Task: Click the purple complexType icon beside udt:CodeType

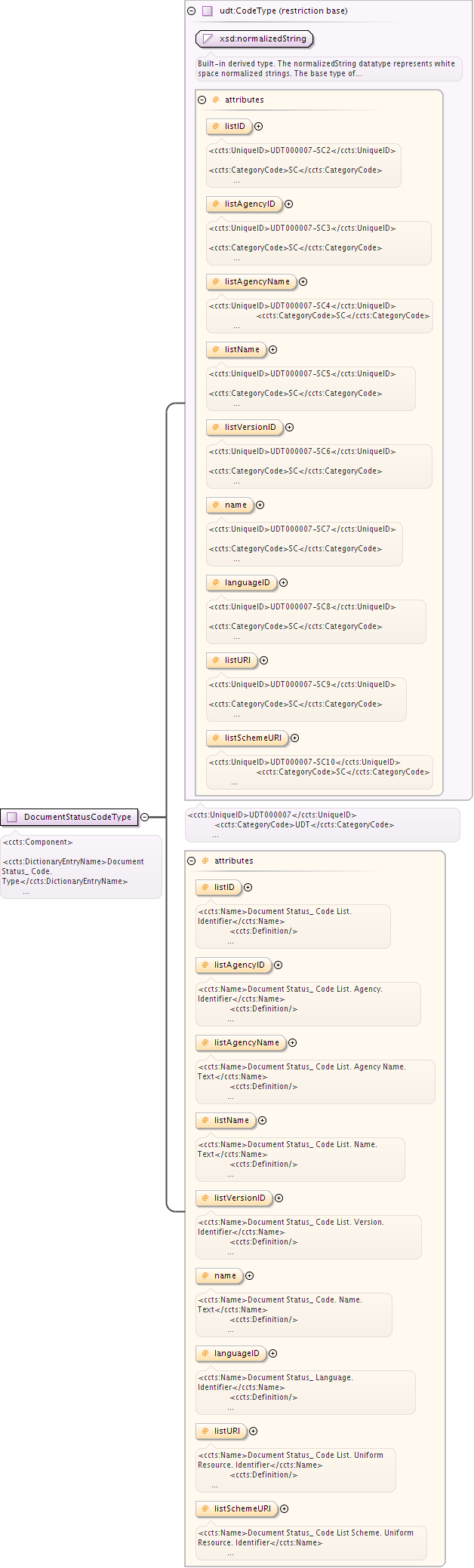Action: (x=207, y=11)
